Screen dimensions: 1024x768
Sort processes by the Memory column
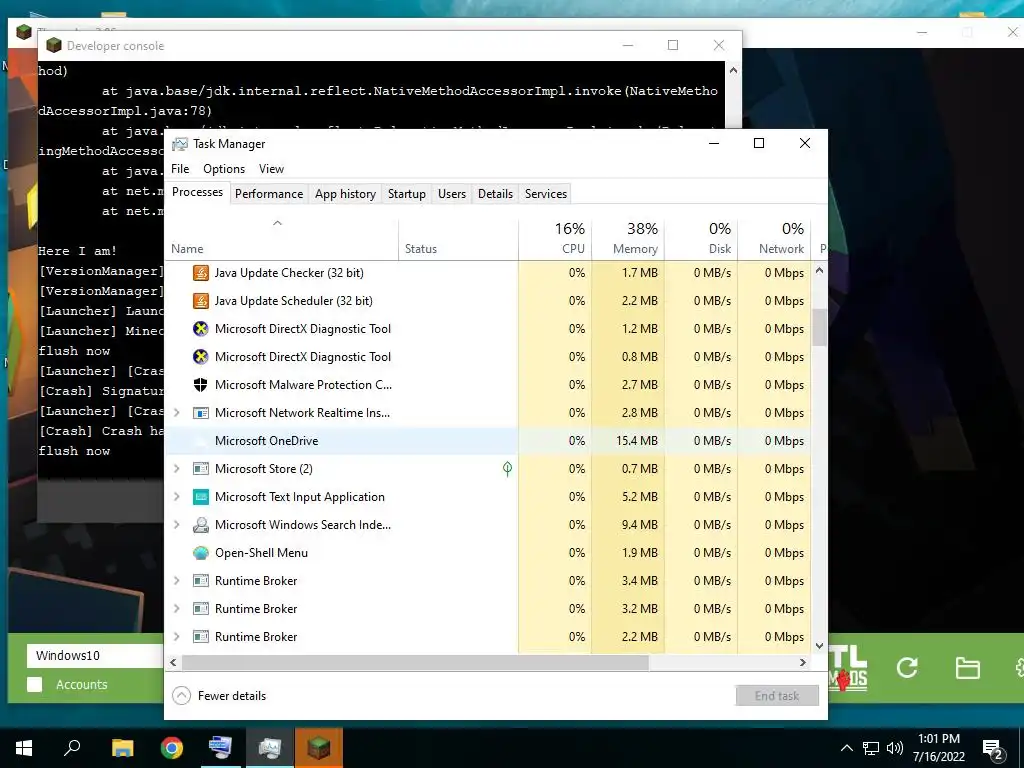(628, 240)
